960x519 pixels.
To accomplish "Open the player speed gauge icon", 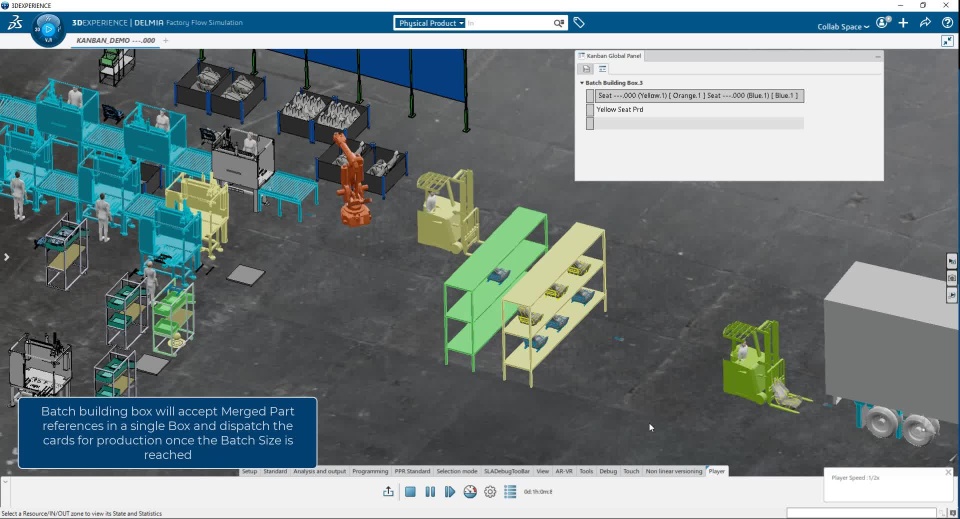I will click(x=470, y=491).
